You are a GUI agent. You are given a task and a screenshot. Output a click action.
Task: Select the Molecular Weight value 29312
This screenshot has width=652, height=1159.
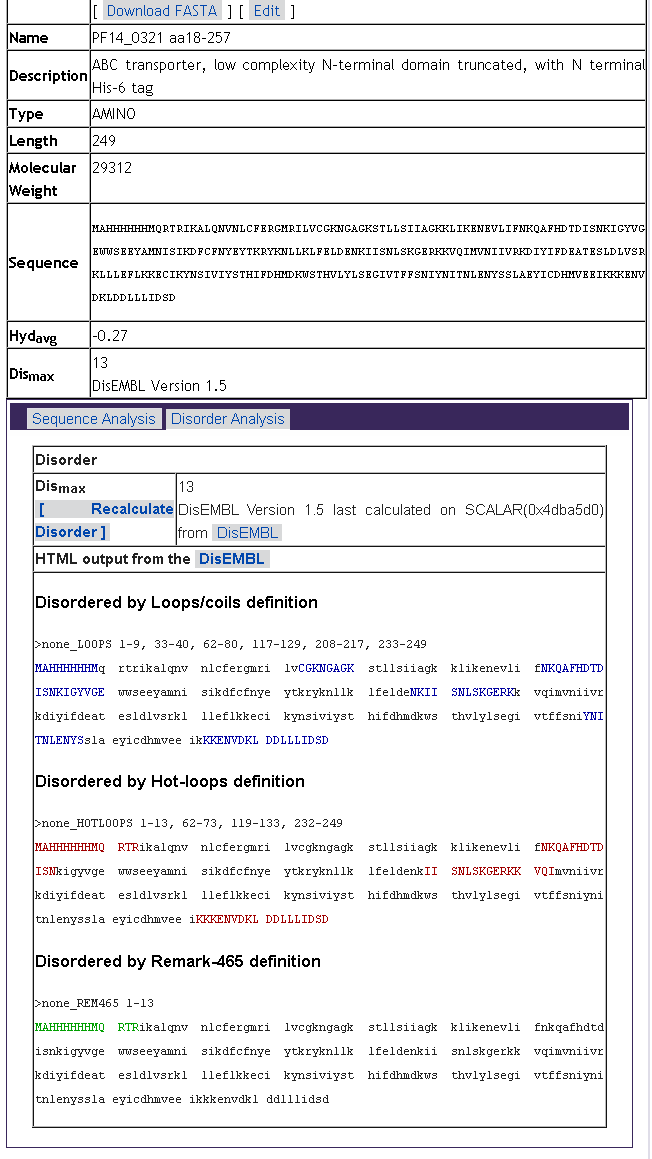[112, 168]
